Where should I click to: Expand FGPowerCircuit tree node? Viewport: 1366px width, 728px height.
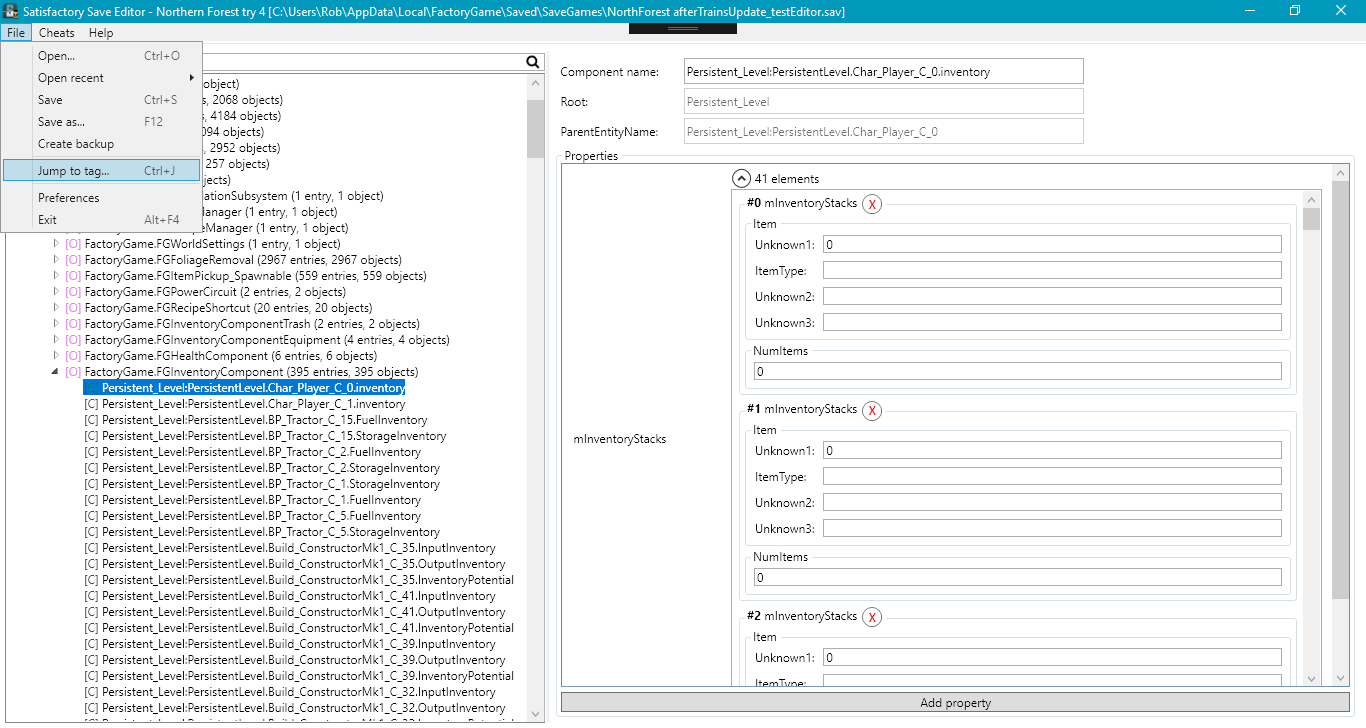(56, 292)
